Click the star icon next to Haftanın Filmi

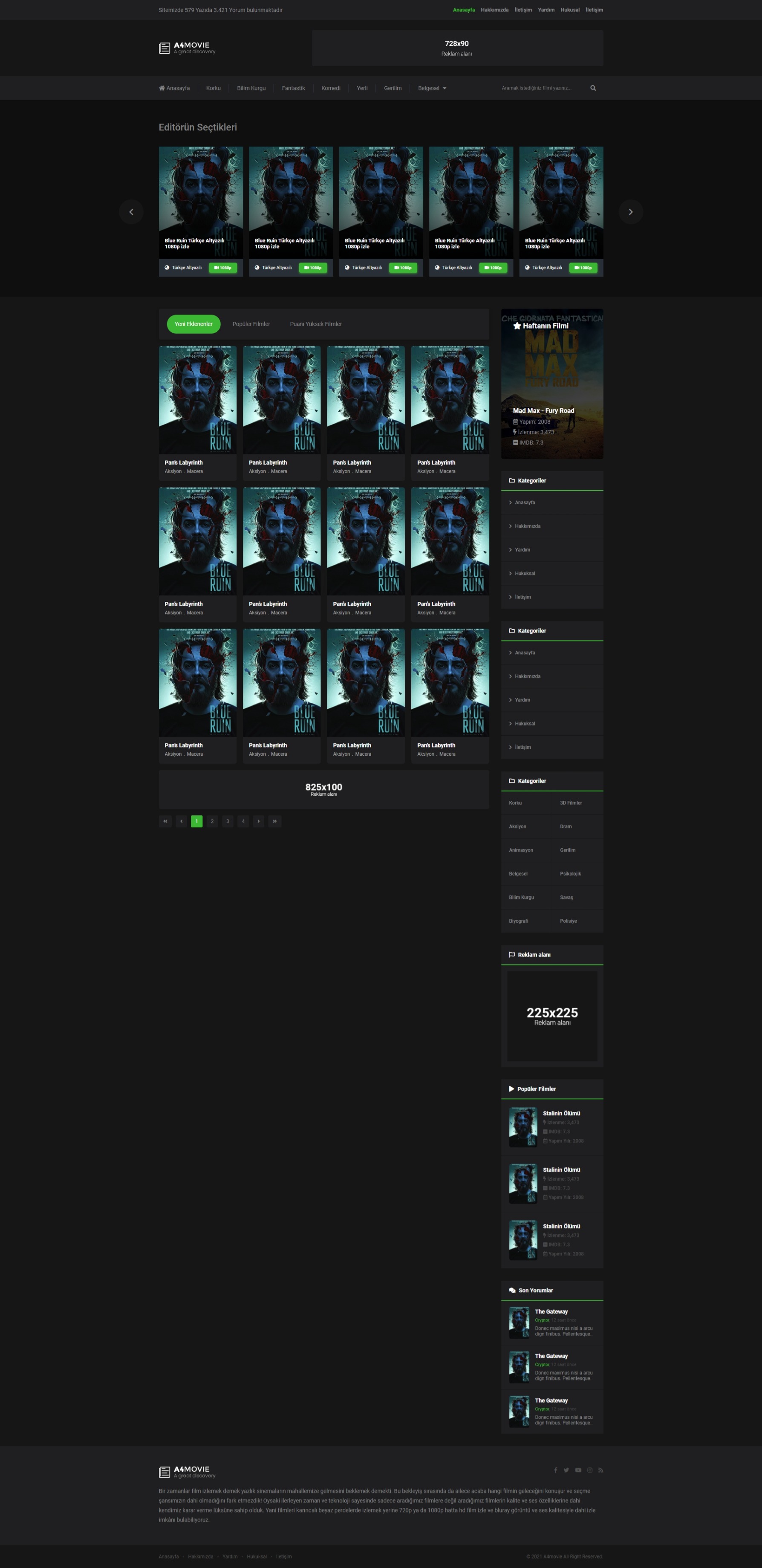[517, 326]
